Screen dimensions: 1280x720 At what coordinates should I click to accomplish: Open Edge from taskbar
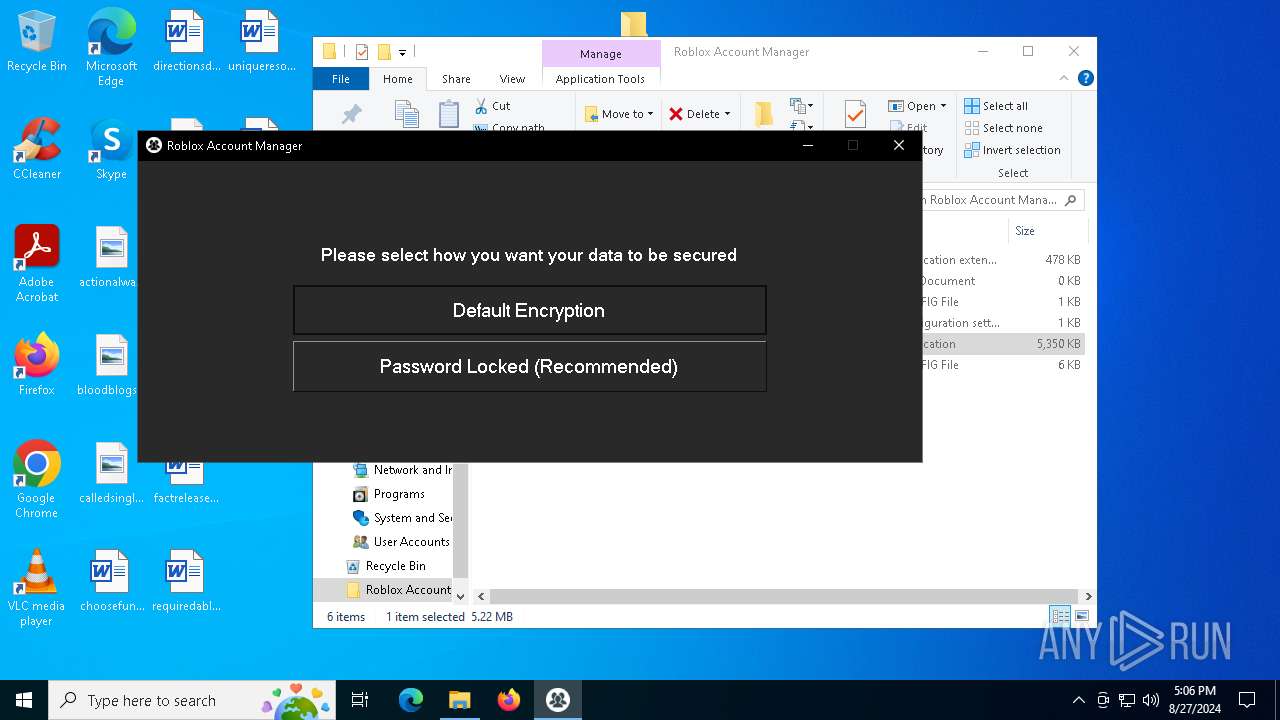pos(411,700)
